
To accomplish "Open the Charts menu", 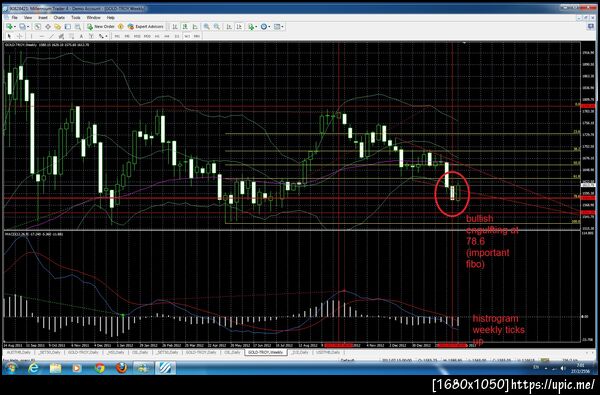I will 59,18.
